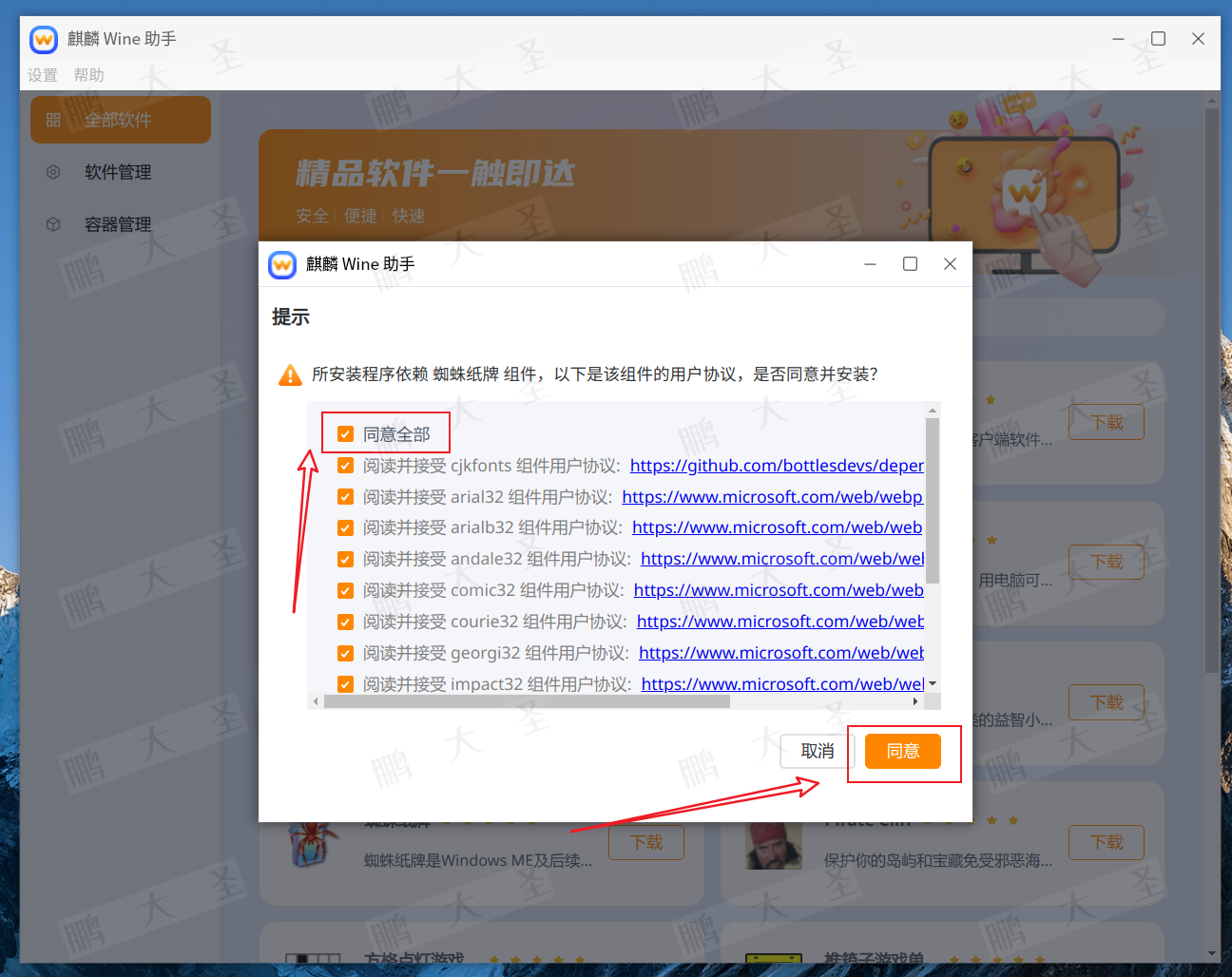The width and height of the screenshot is (1232, 977).
Task: Click main window scrollbar down arrow
Action: coord(1212,953)
